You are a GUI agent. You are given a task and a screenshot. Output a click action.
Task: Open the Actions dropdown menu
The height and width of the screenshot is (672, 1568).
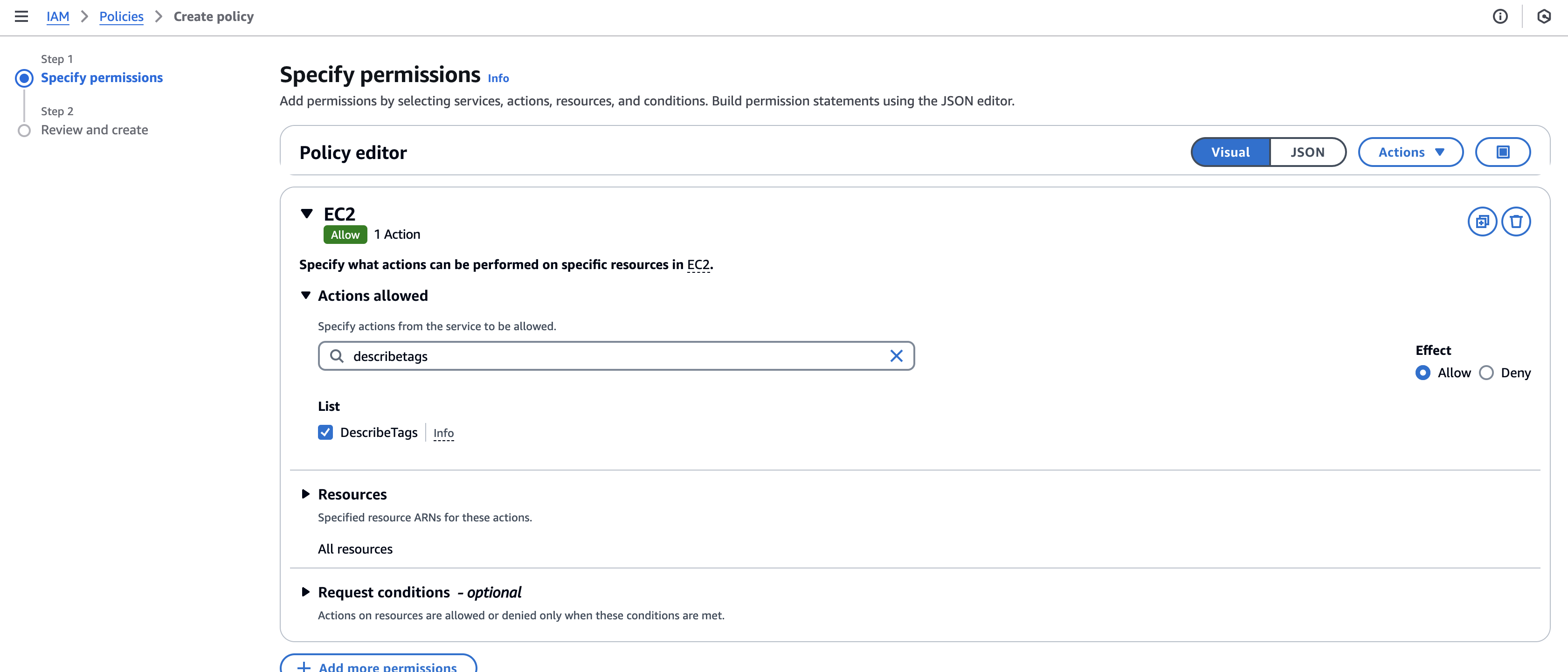coord(1410,152)
